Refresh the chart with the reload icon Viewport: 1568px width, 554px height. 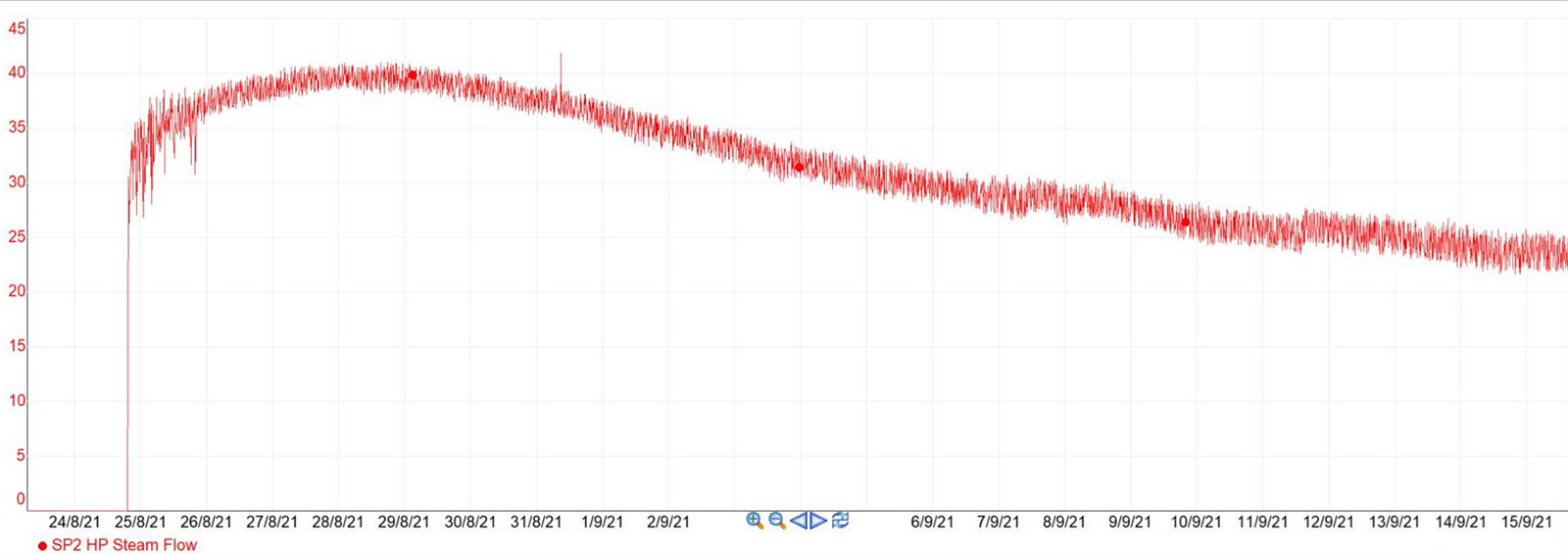pyautogui.click(x=840, y=521)
